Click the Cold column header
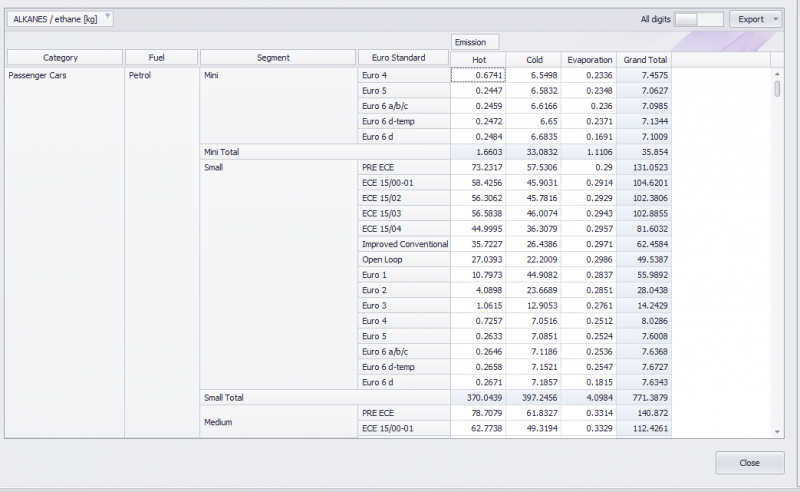 [533, 59]
